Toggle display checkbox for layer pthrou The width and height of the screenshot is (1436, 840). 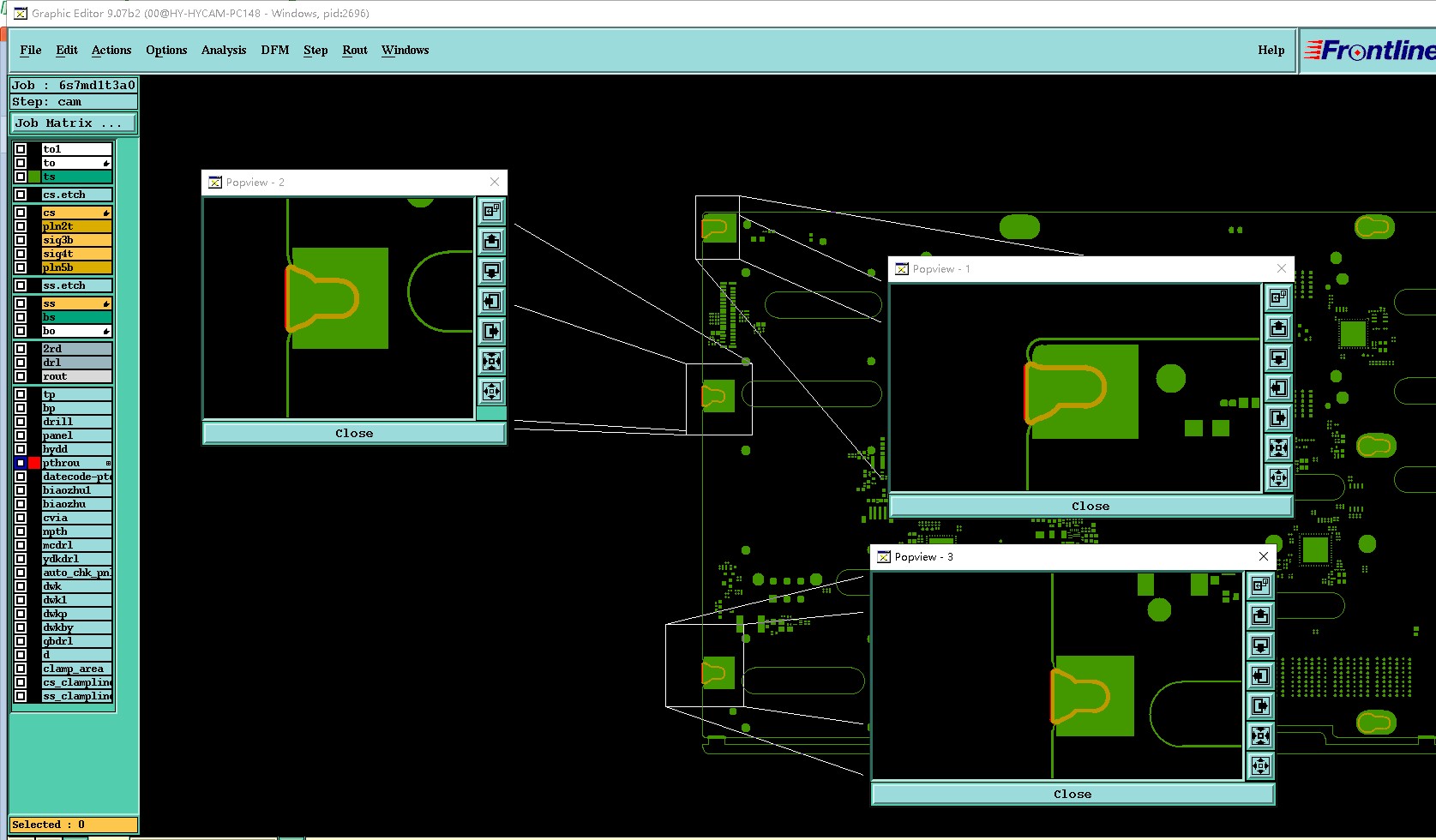(21, 463)
